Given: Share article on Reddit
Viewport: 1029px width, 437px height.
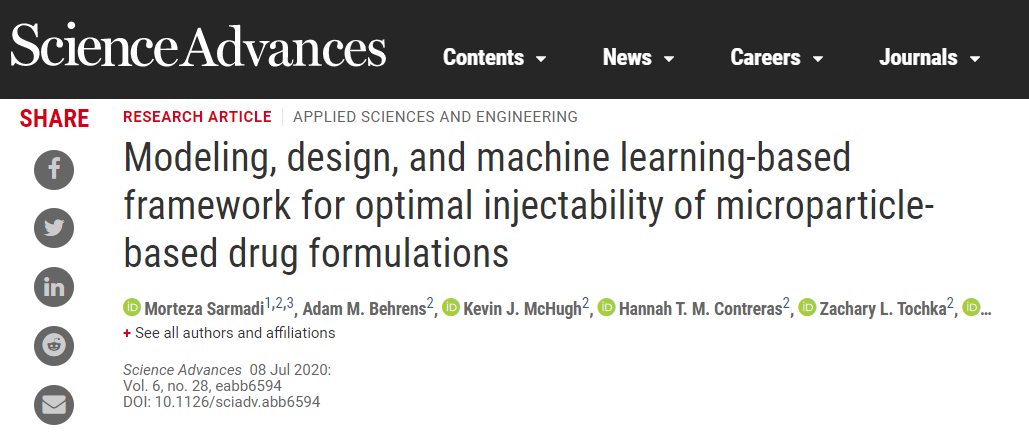Looking at the screenshot, I should tap(54, 346).
